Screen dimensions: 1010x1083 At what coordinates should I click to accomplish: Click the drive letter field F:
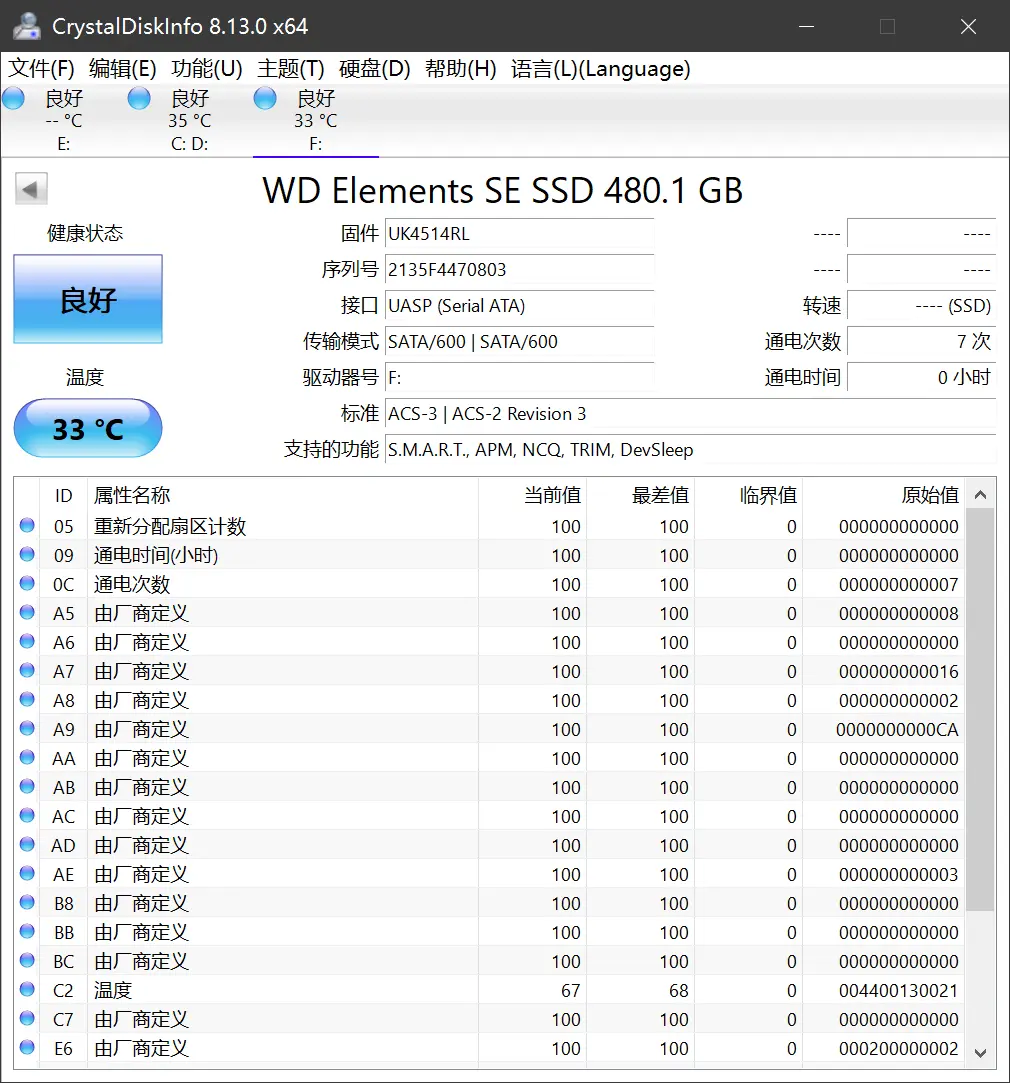point(520,377)
